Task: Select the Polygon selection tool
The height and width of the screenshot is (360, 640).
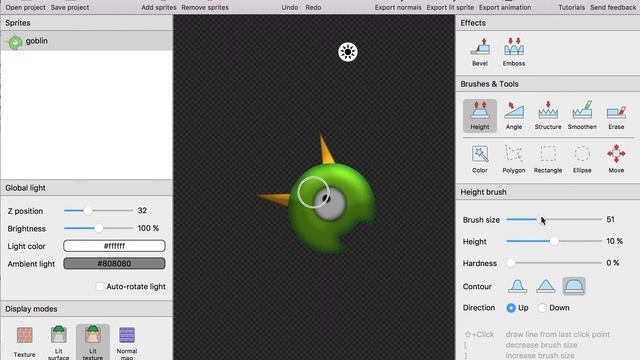Action: pos(514,159)
